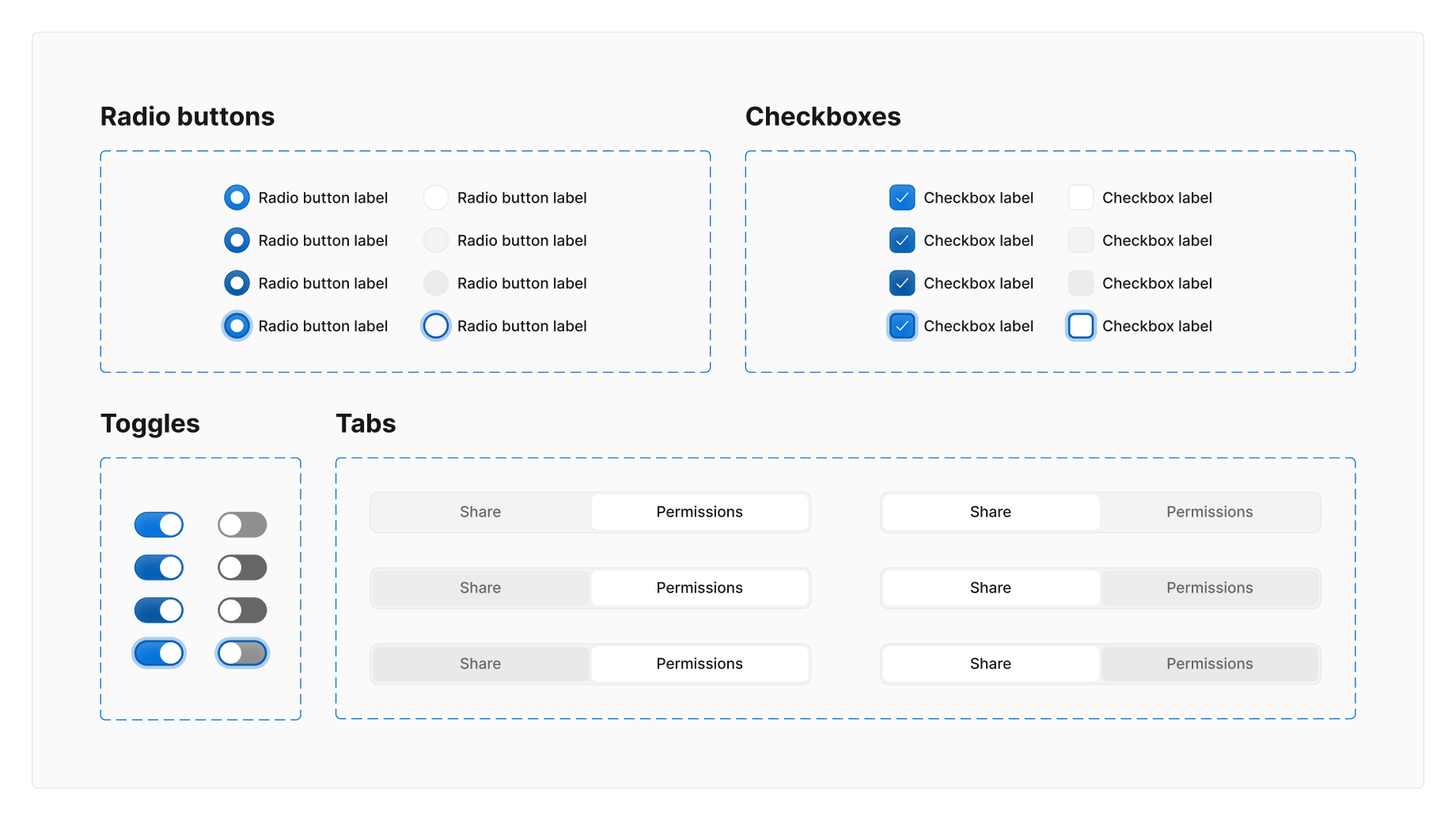The width and height of the screenshot is (1456, 821).
Task: Click selected Share tab in the top-row right group
Action: pyautogui.click(x=991, y=512)
